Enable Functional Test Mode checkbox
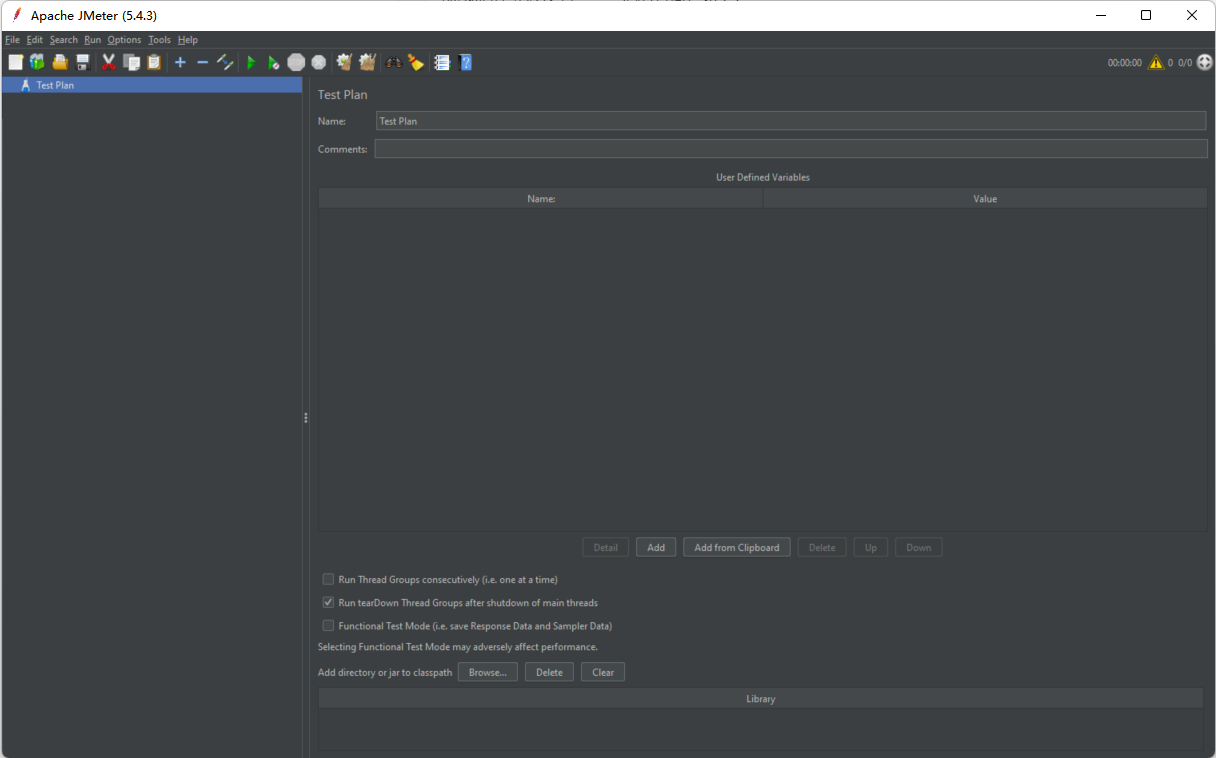Image resolution: width=1216 pixels, height=758 pixels. point(328,626)
